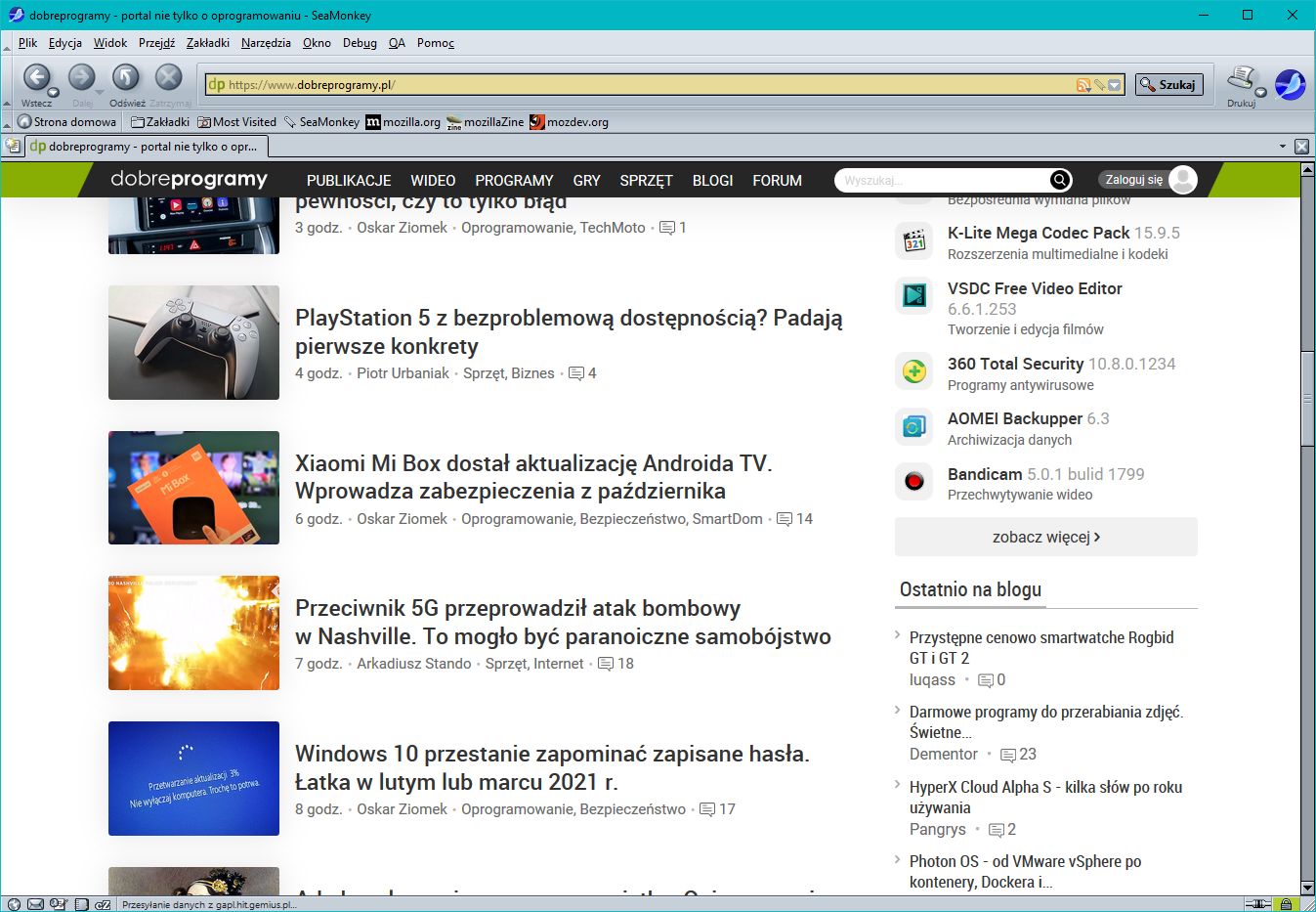Open the 360 Total Security icon
Screen dimensions: 1316x912
914,371
